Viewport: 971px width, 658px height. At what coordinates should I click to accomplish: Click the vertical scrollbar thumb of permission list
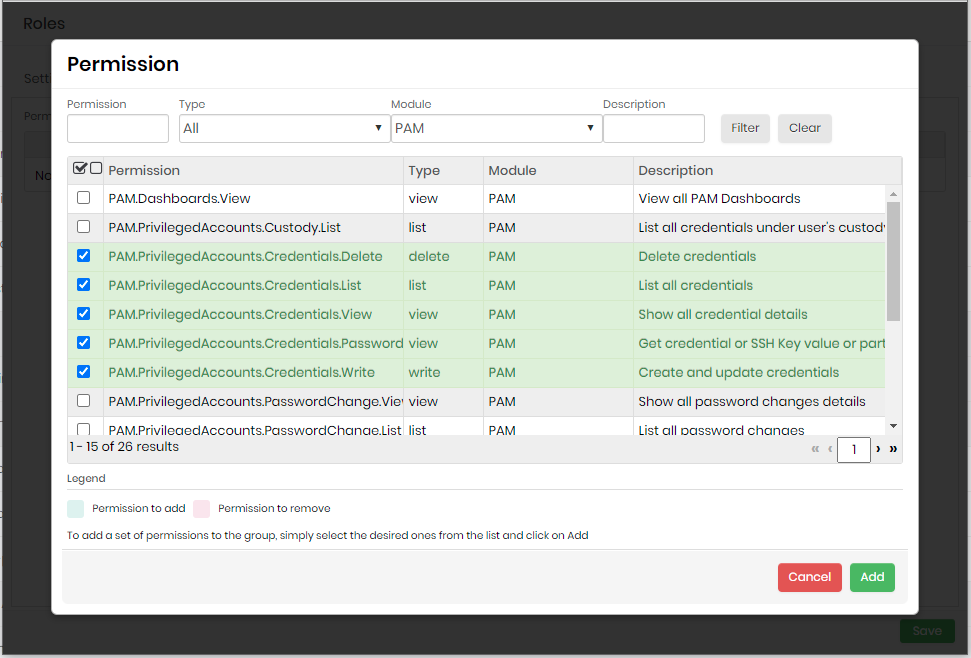tap(893, 261)
